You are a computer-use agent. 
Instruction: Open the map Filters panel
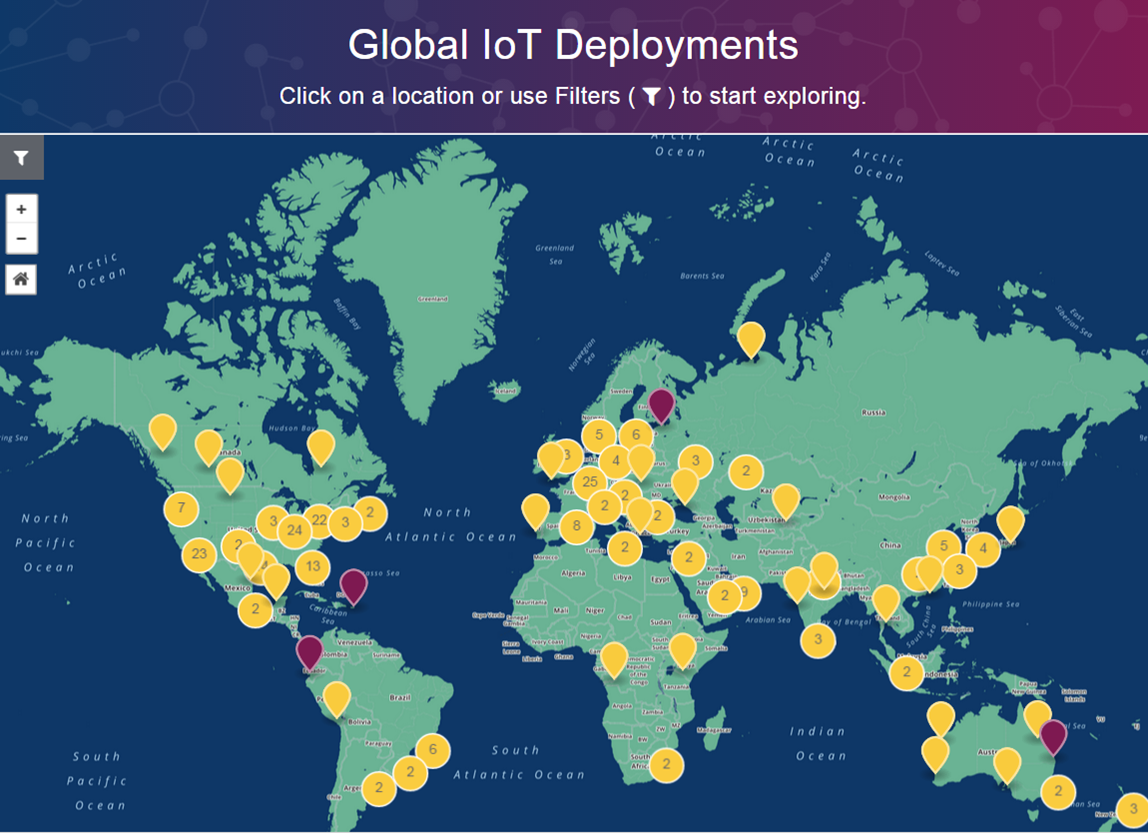pyautogui.click(x=21, y=157)
